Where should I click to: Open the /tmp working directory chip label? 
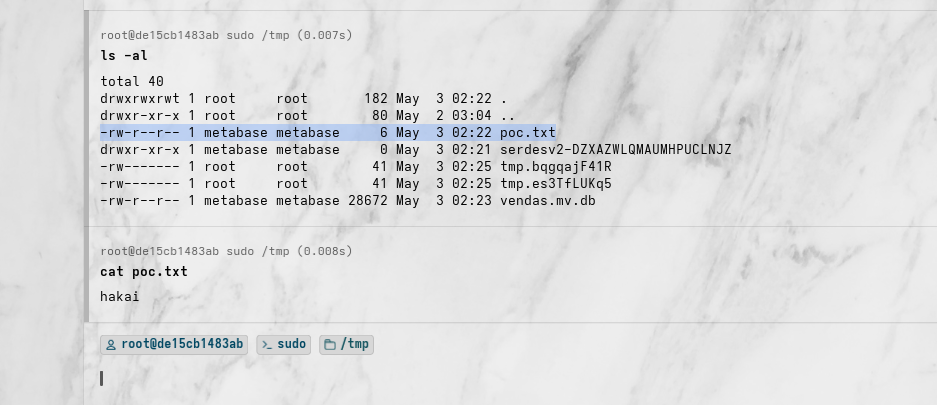click(354, 344)
